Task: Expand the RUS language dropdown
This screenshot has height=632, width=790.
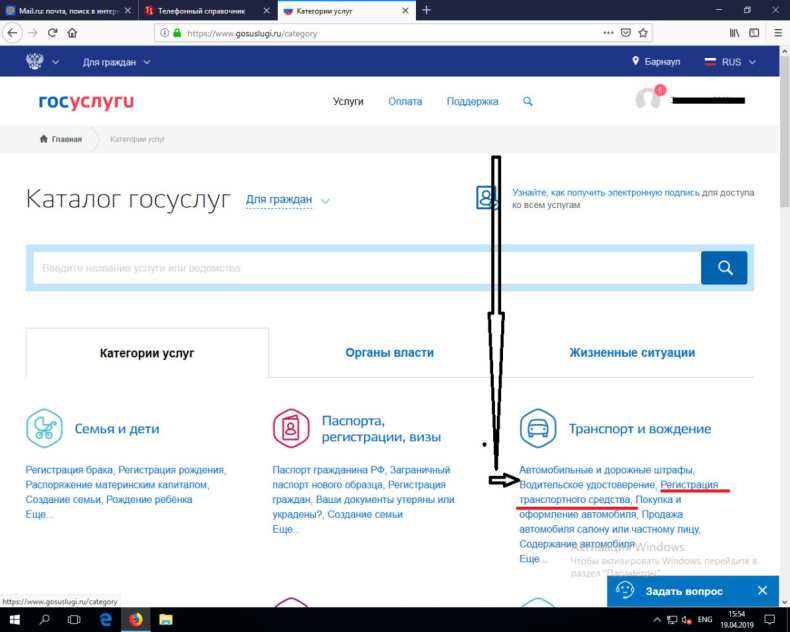Action: click(x=730, y=62)
